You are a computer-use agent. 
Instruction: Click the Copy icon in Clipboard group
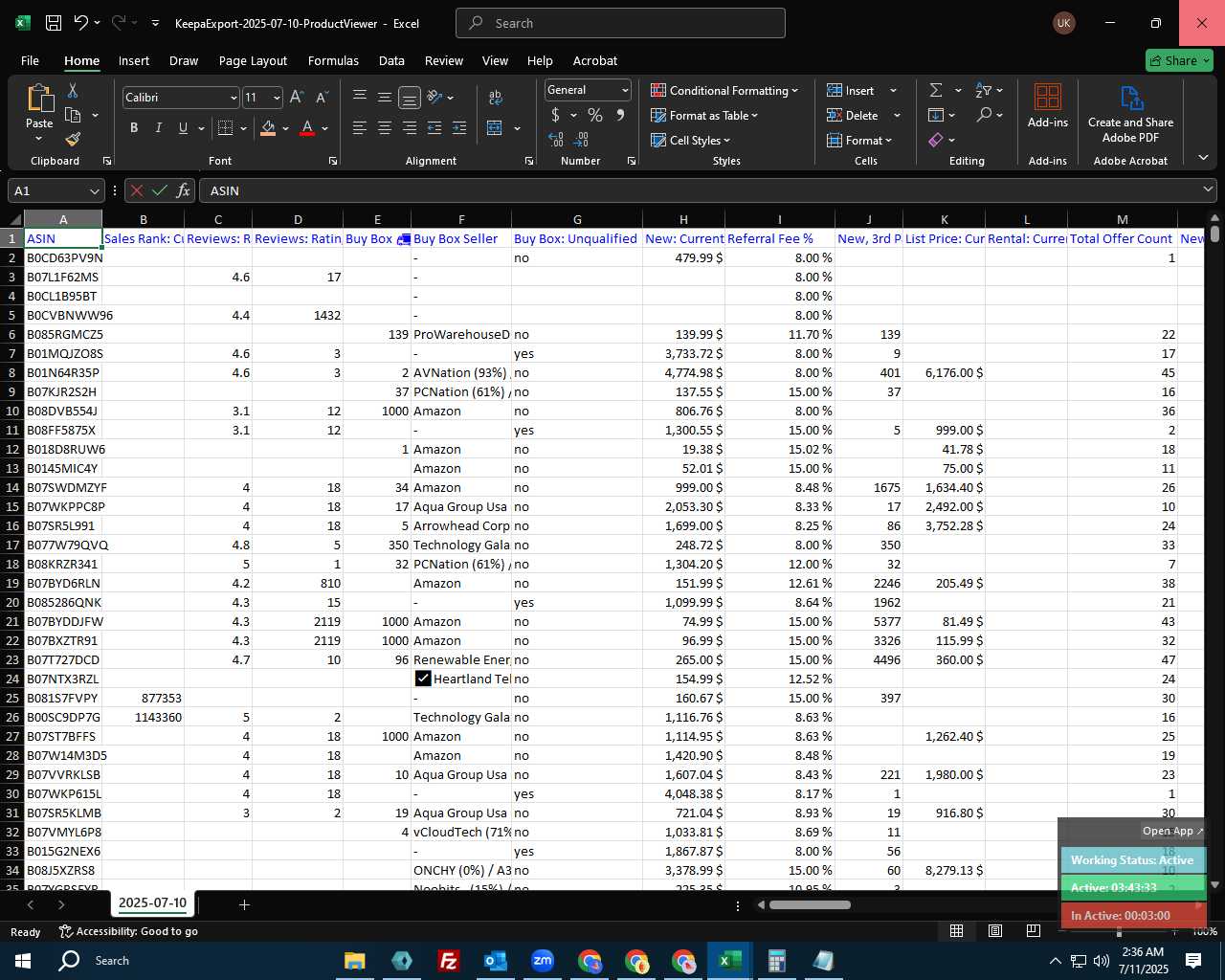pos(73,116)
